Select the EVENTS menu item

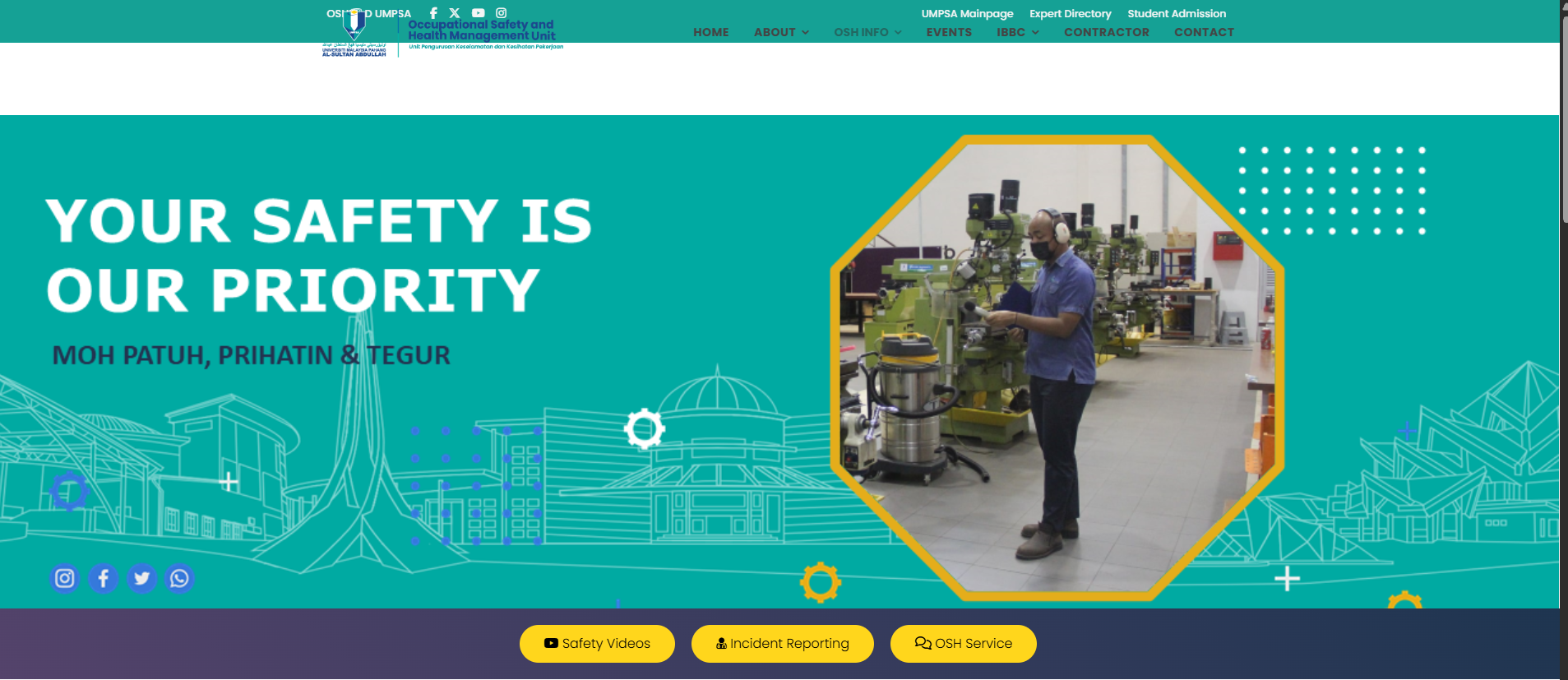point(949,32)
